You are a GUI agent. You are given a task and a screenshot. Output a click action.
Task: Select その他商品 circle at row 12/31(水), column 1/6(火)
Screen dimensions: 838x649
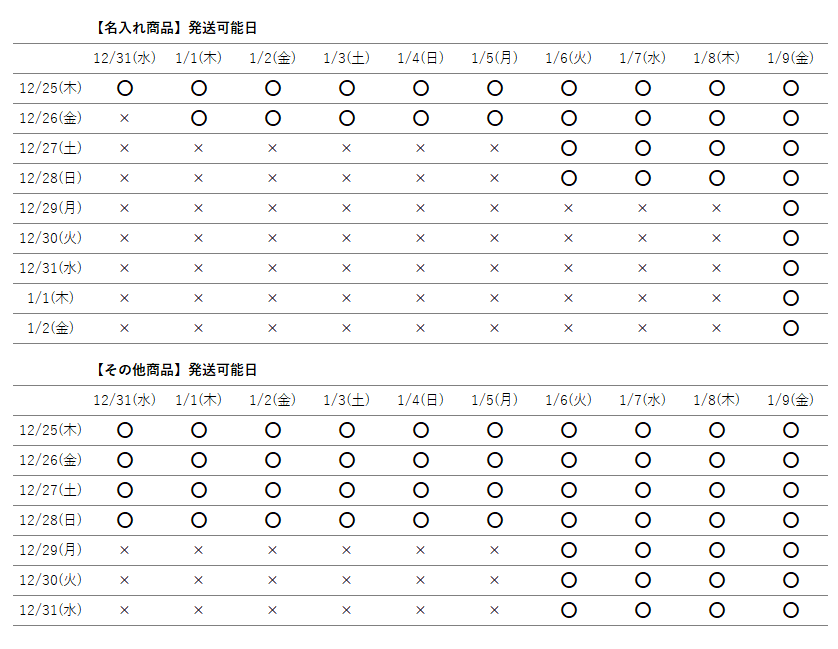coord(569,610)
